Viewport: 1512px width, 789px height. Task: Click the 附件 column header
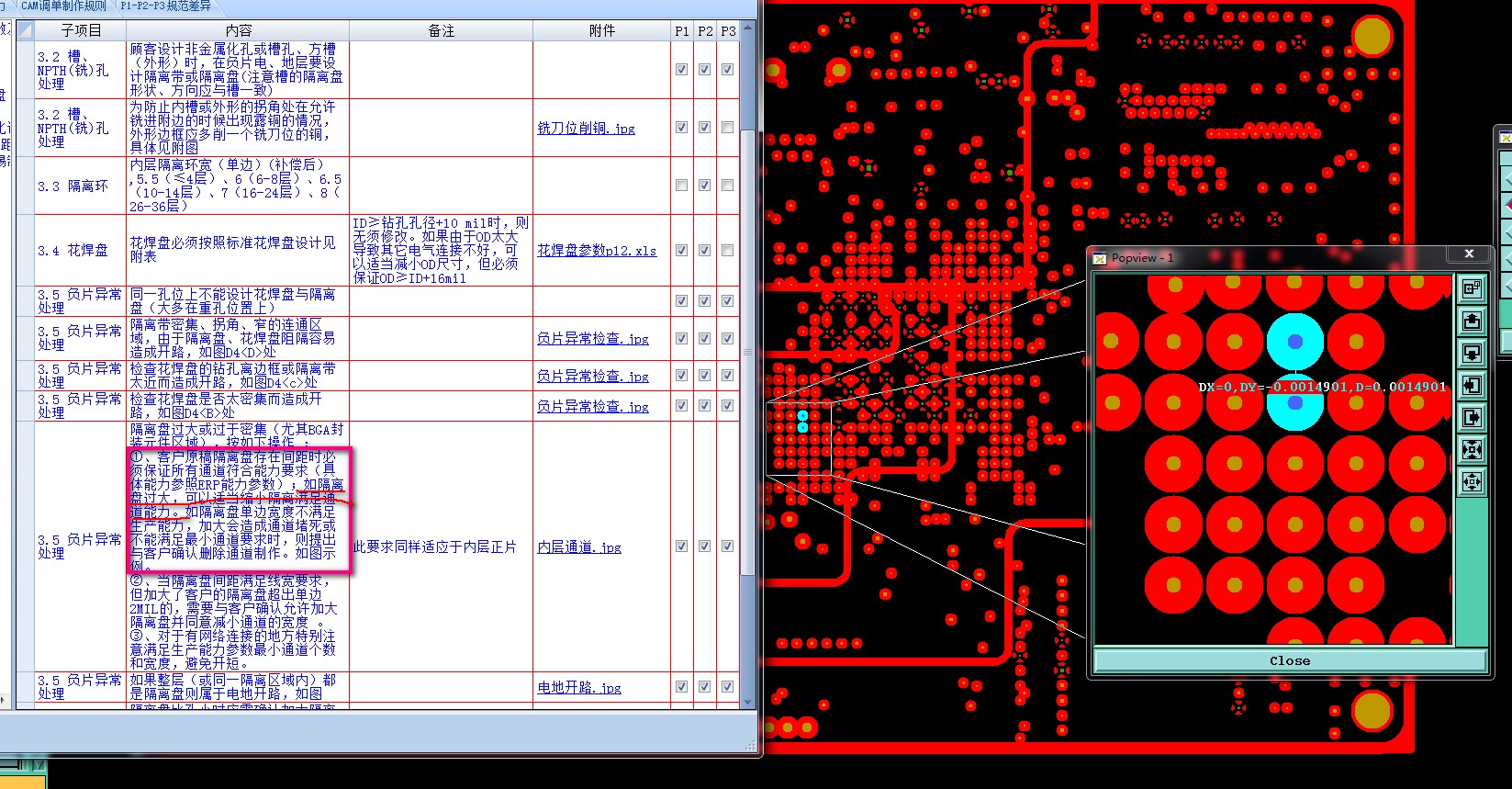pos(601,30)
